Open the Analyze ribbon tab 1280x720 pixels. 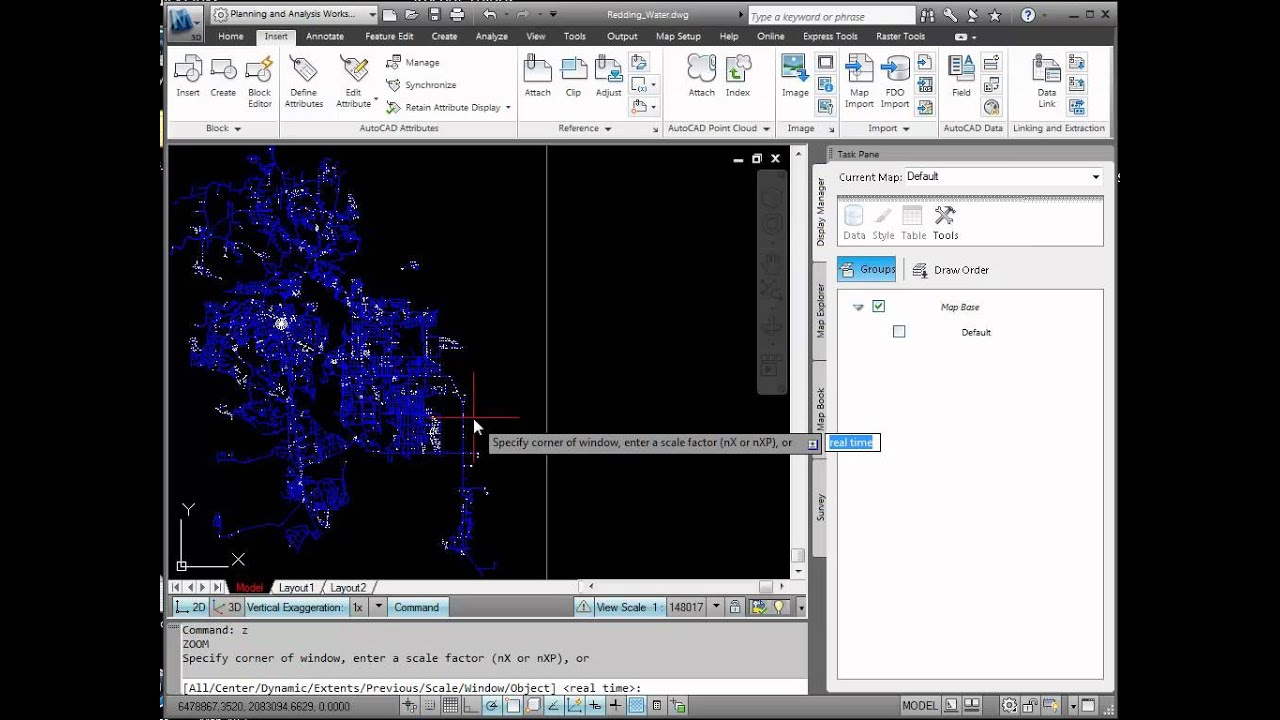492,36
